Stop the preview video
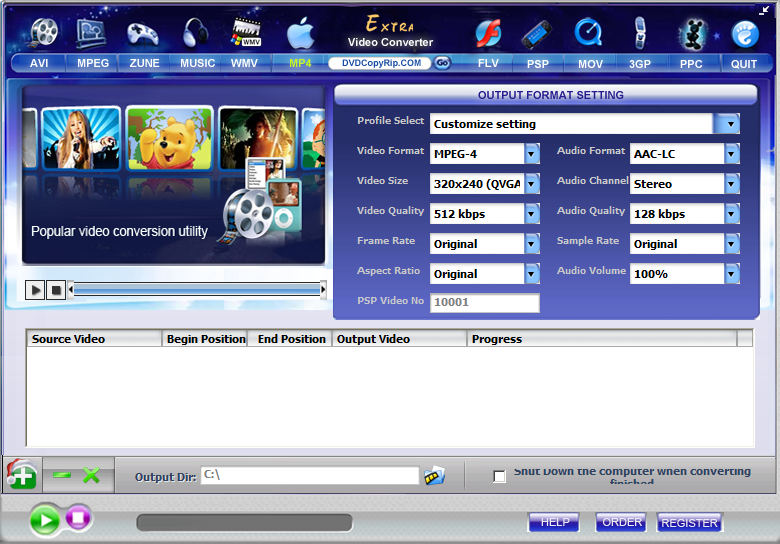Image resolution: width=780 pixels, height=544 pixels. click(56, 290)
